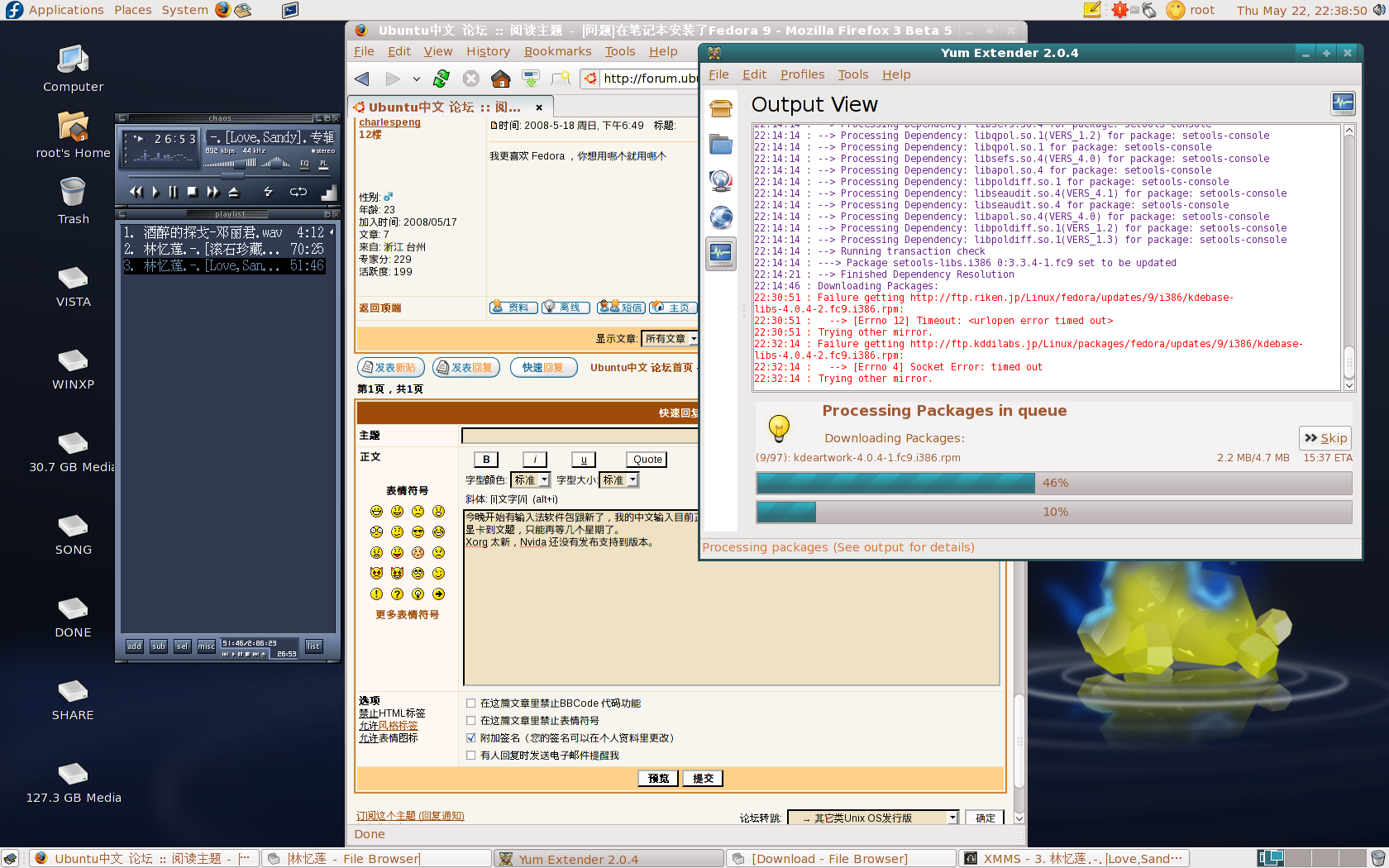Click XMMS balance slider

pos(277,164)
